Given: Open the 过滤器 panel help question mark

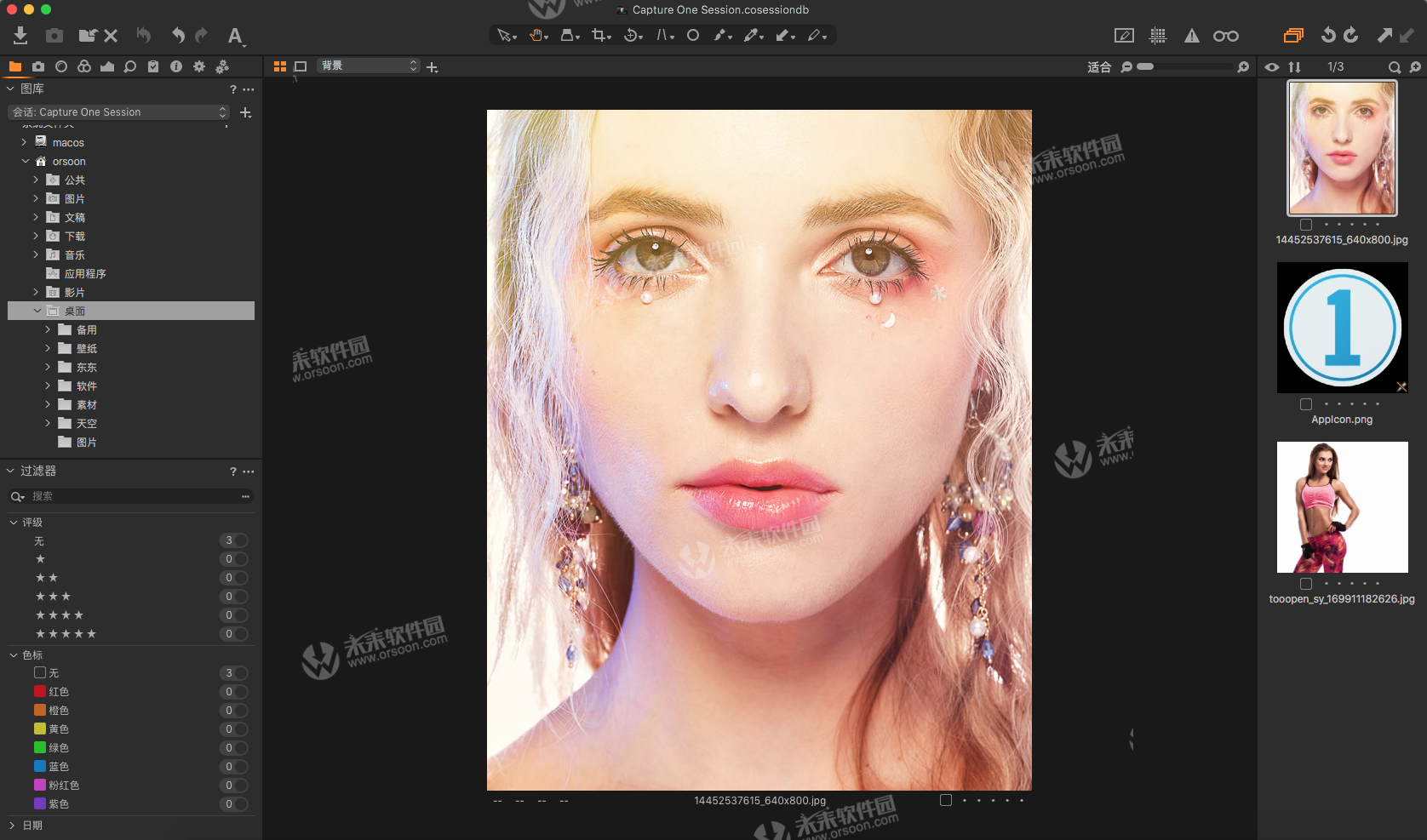Looking at the screenshot, I should pos(233,471).
